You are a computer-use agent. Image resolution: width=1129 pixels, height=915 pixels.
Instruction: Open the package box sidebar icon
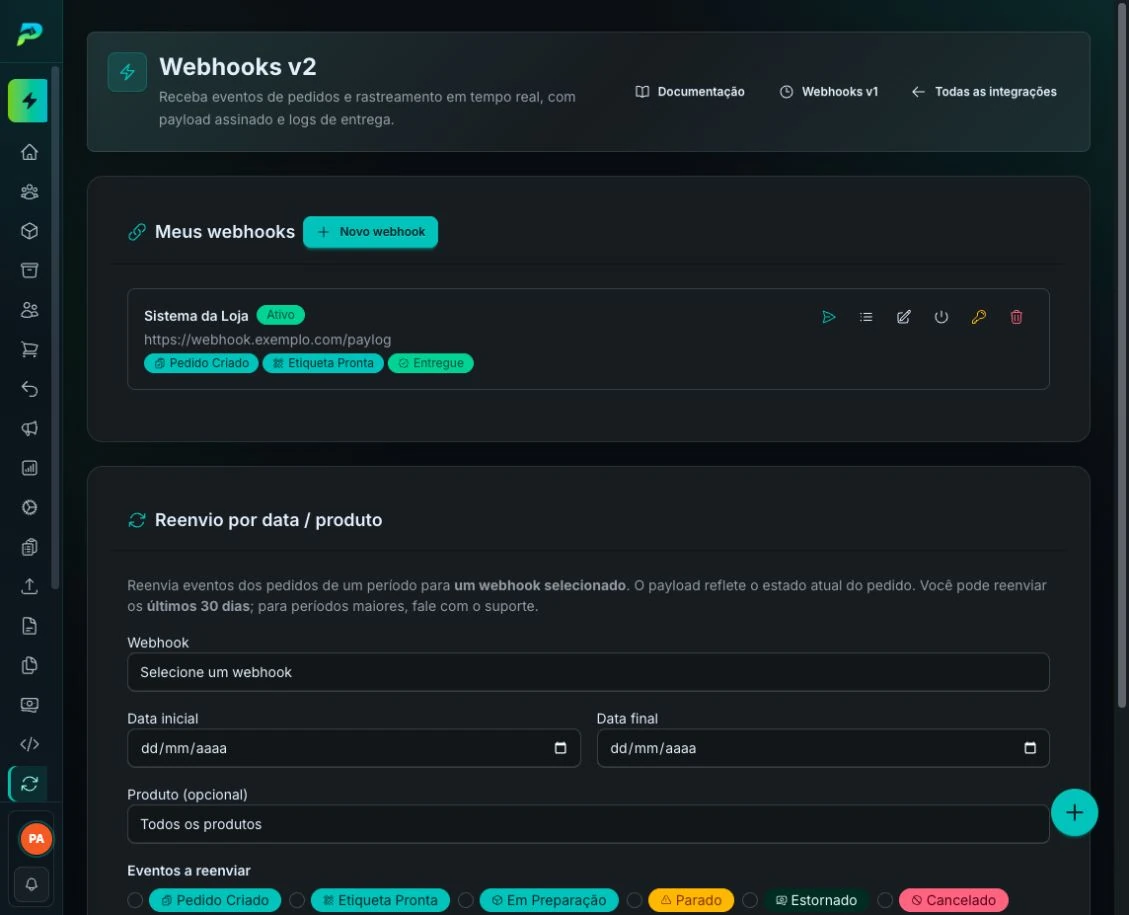tap(30, 231)
